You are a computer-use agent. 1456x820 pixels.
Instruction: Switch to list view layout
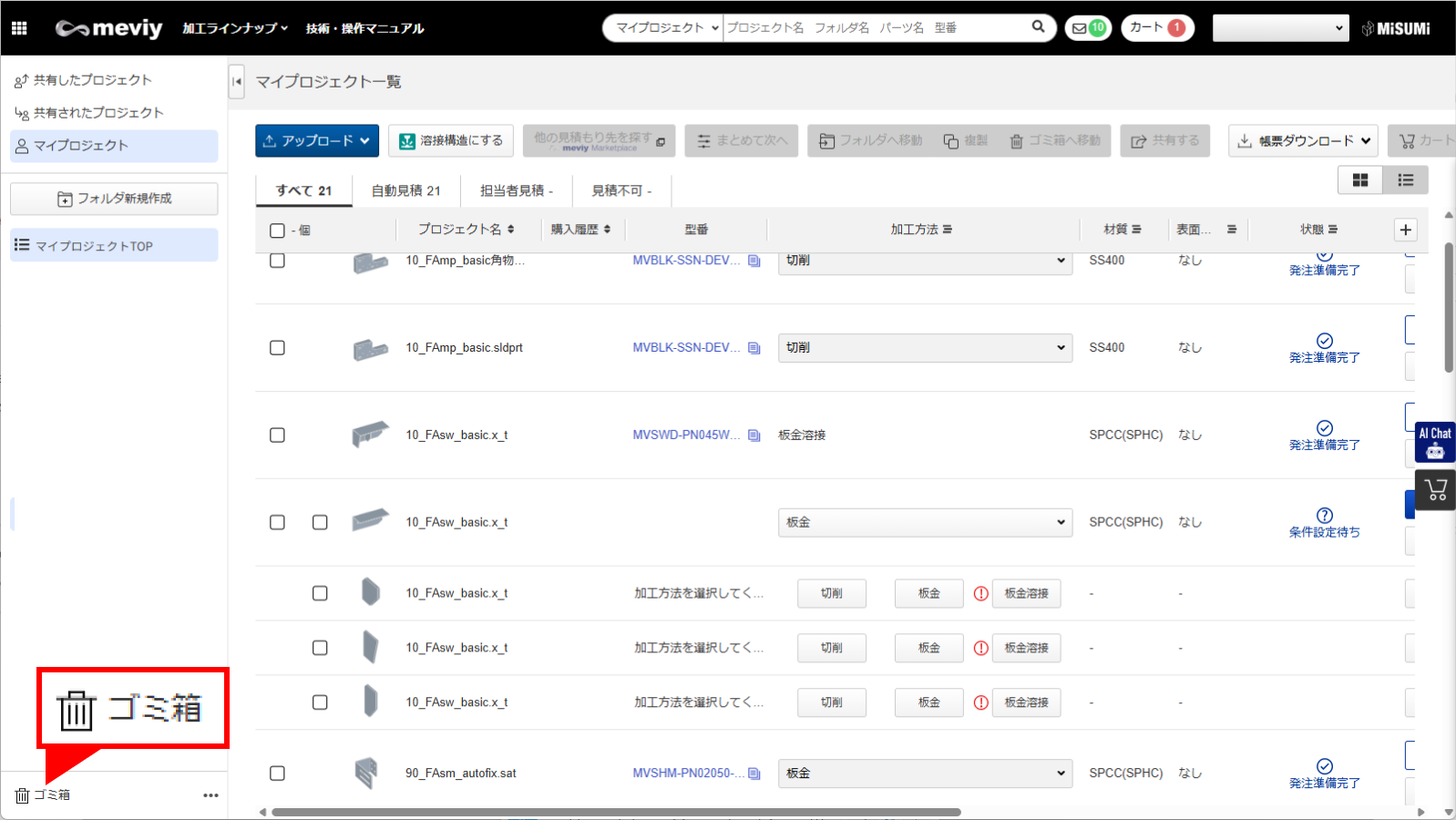coord(1405,180)
